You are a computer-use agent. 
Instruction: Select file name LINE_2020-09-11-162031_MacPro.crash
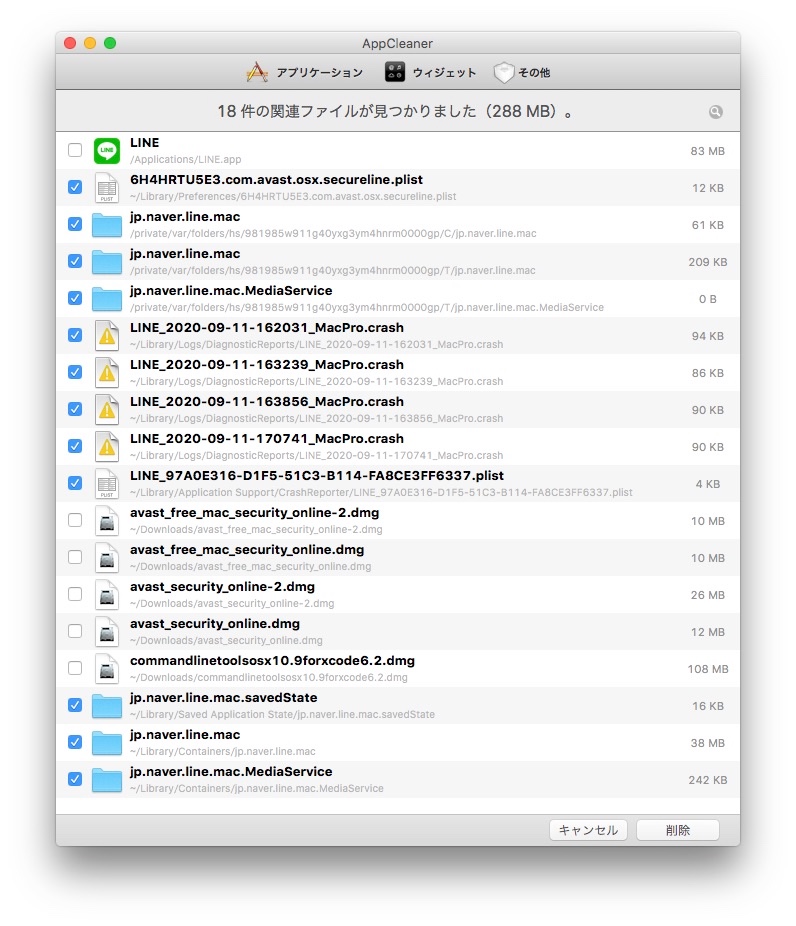267,328
